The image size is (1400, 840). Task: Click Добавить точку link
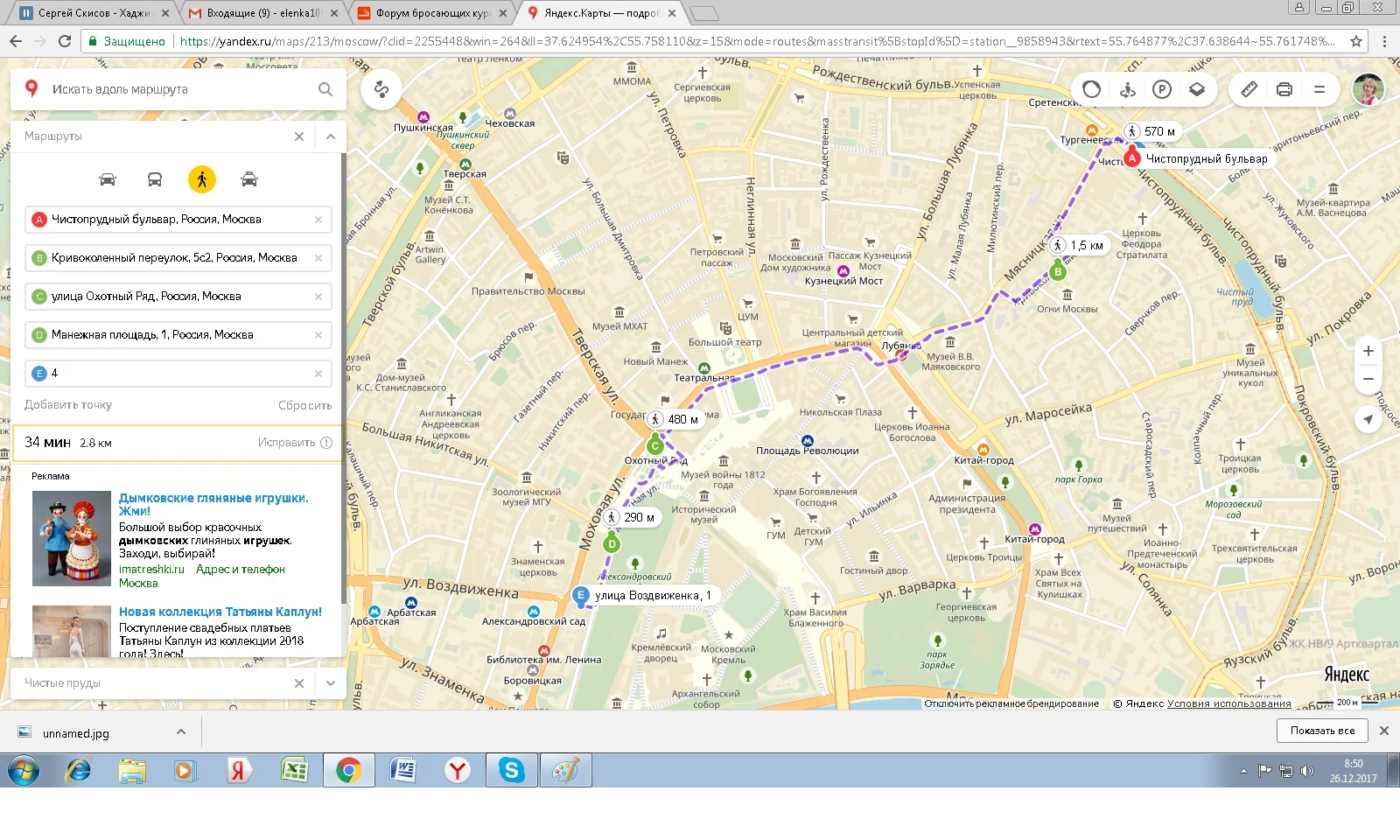[x=68, y=405]
